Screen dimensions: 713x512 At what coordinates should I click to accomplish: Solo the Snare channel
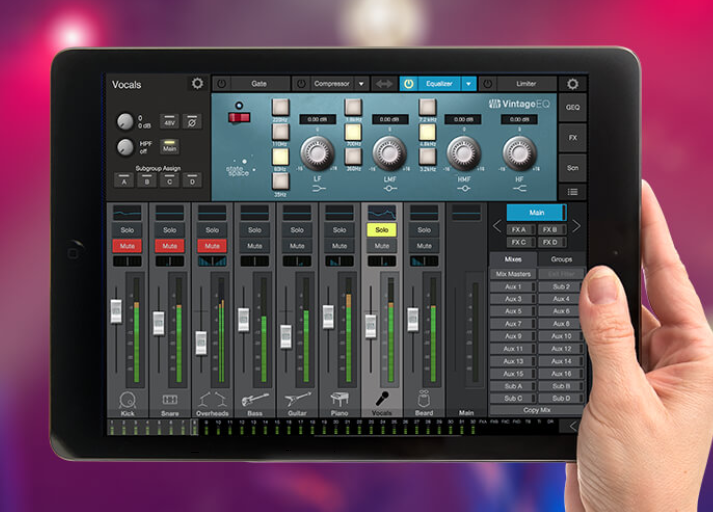click(170, 230)
